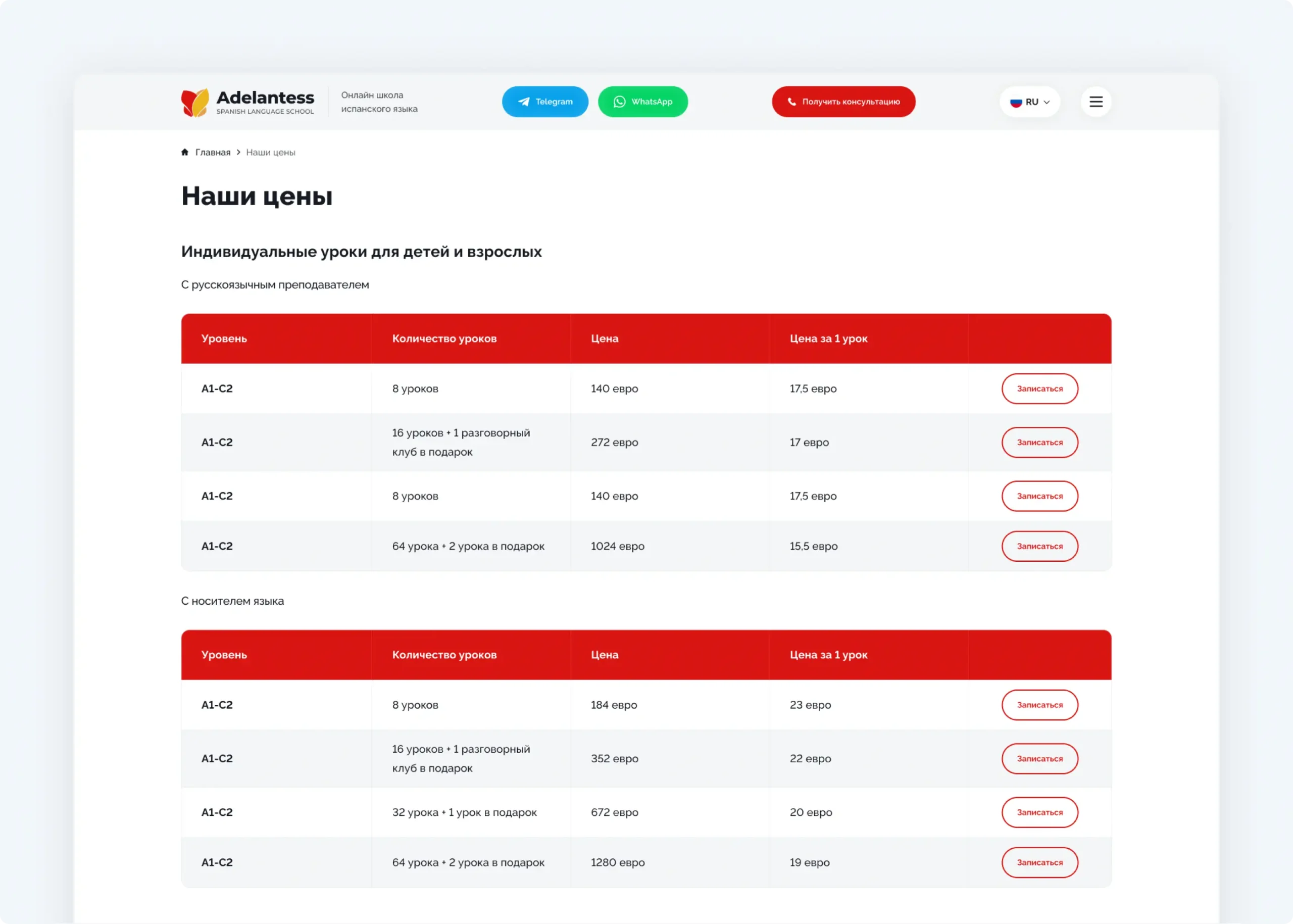Open the language dropdown chevron
This screenshot has width=1293, height=924.
click(x=1047, y=103)
